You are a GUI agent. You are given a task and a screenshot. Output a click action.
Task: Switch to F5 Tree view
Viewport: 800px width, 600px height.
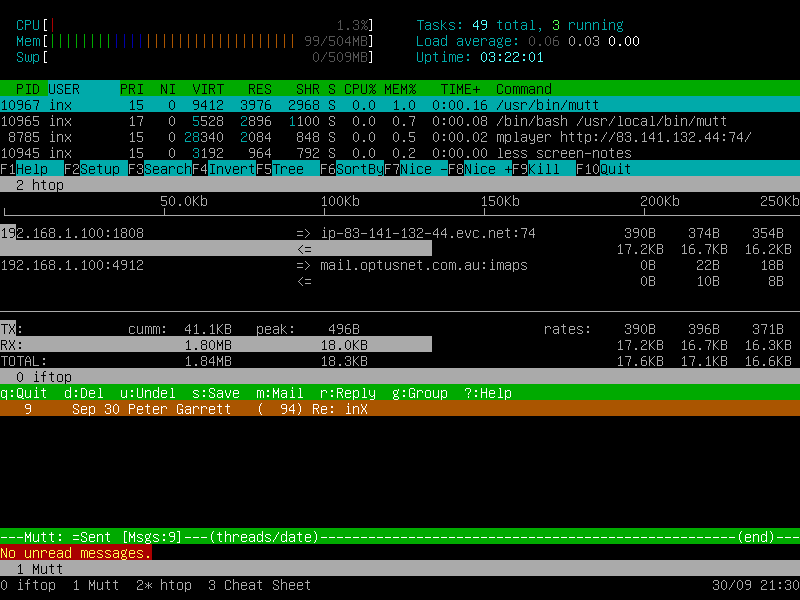point(288,169)
